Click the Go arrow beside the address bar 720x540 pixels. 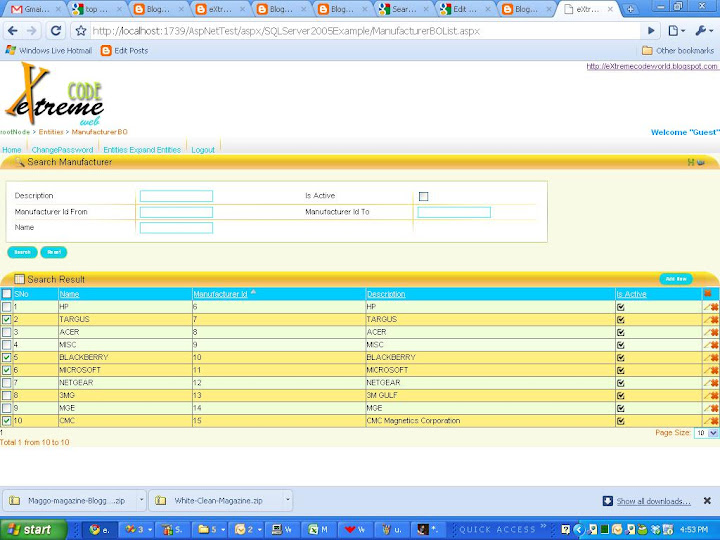coord(651,31)
